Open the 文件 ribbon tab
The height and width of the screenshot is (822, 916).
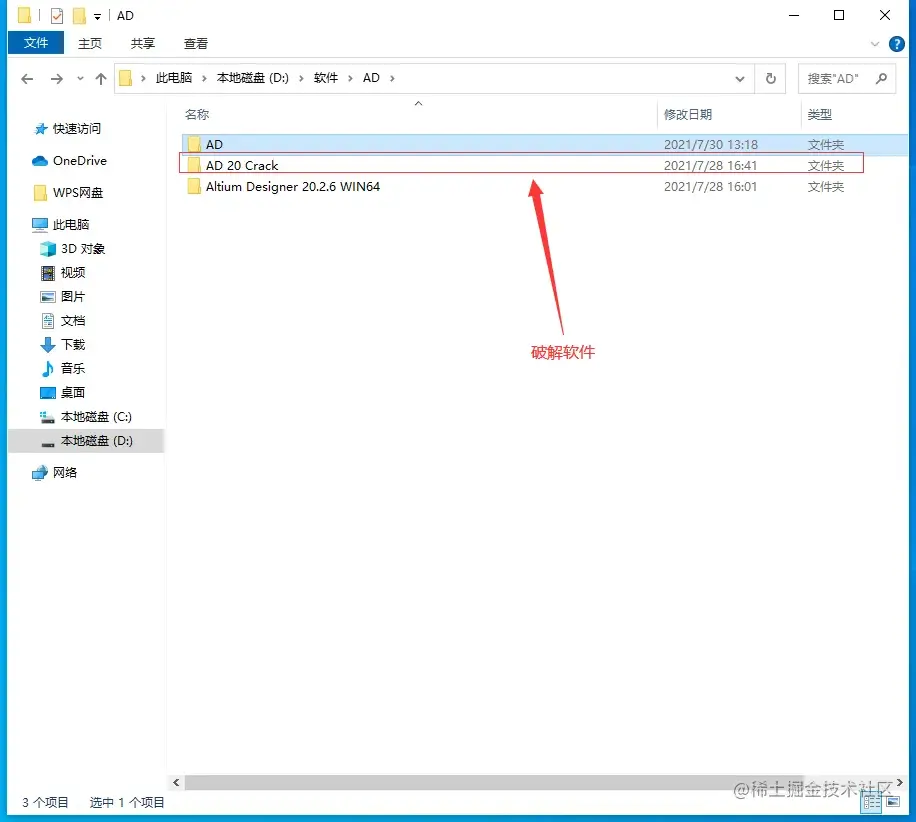(36, 43)
